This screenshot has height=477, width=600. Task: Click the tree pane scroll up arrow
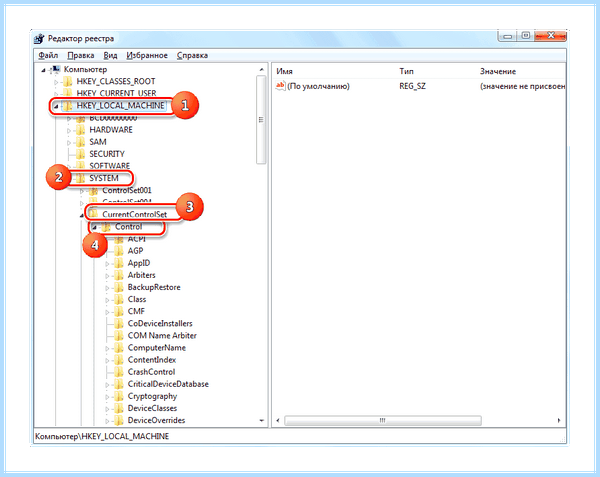[262, 70]
